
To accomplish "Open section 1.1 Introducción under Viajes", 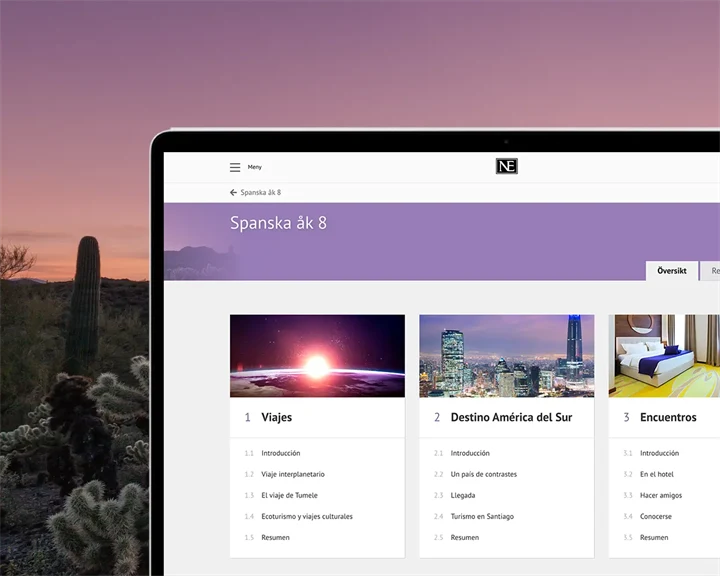I will pyautogui.click(x=280, y=453).
